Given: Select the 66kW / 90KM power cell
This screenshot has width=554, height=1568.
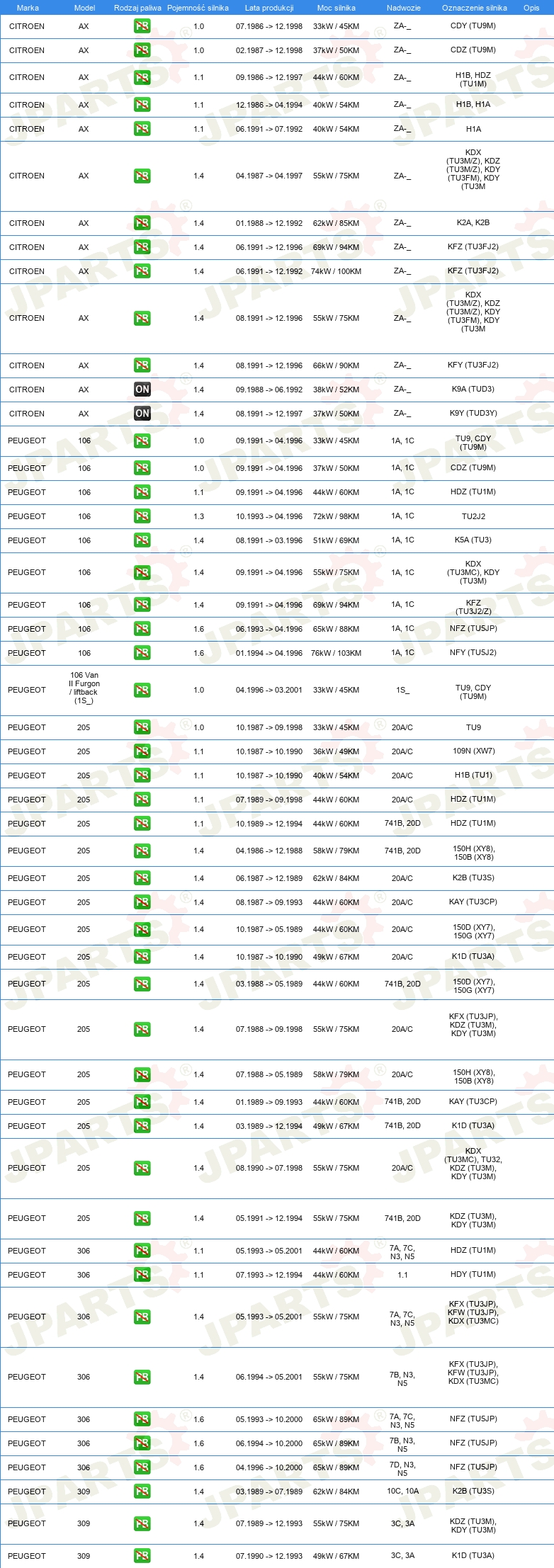Looking at the screenshot, I should coord(337,365).
